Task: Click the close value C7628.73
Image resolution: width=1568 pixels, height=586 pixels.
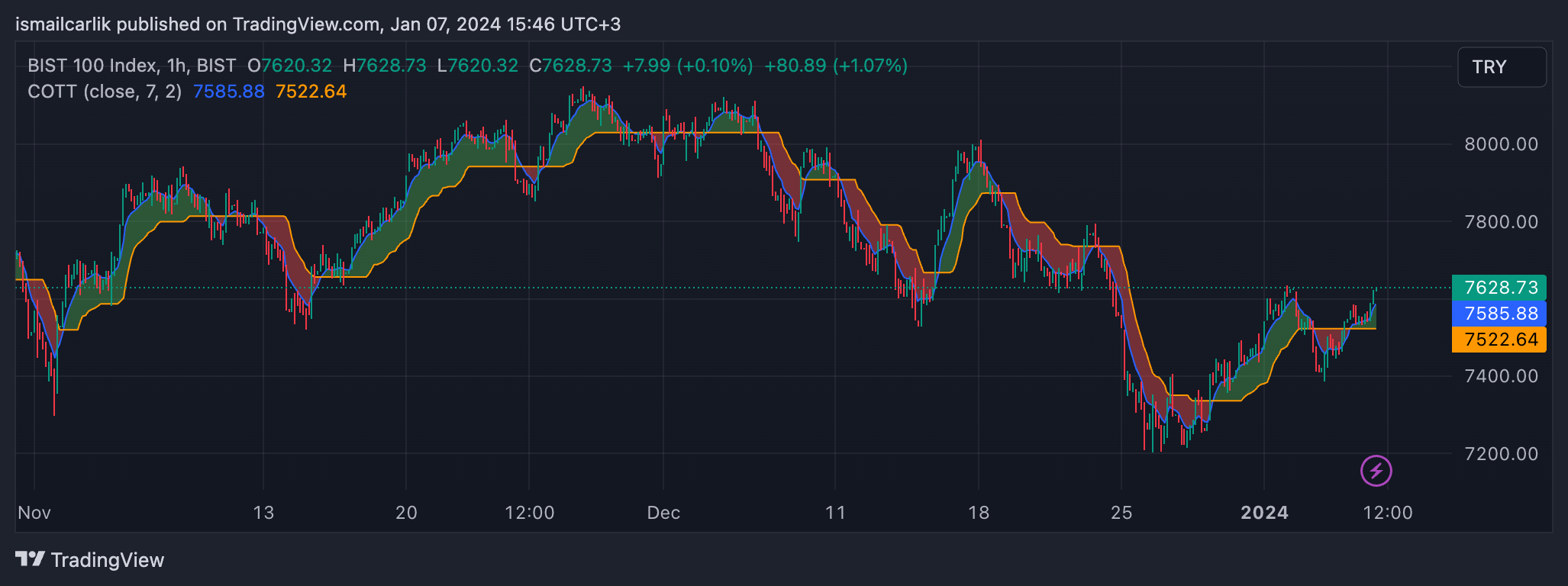Action: (x=570, y=66)
